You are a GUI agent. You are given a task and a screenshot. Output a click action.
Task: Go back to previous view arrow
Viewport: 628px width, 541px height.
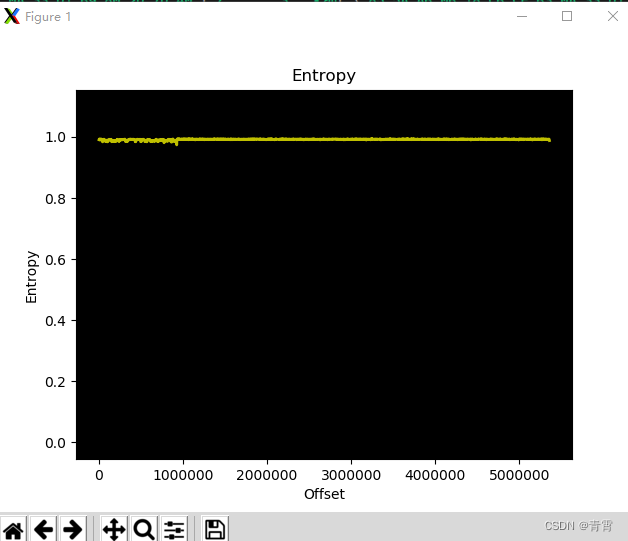(x=43, y=529)
